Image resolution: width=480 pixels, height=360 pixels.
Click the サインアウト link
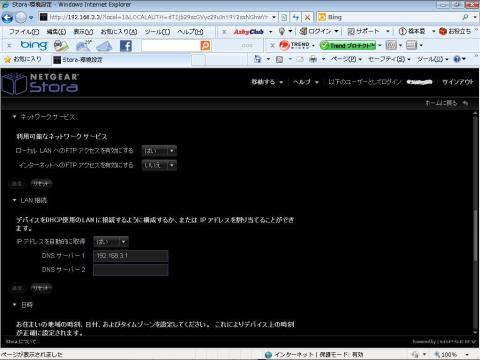(458, 82)
